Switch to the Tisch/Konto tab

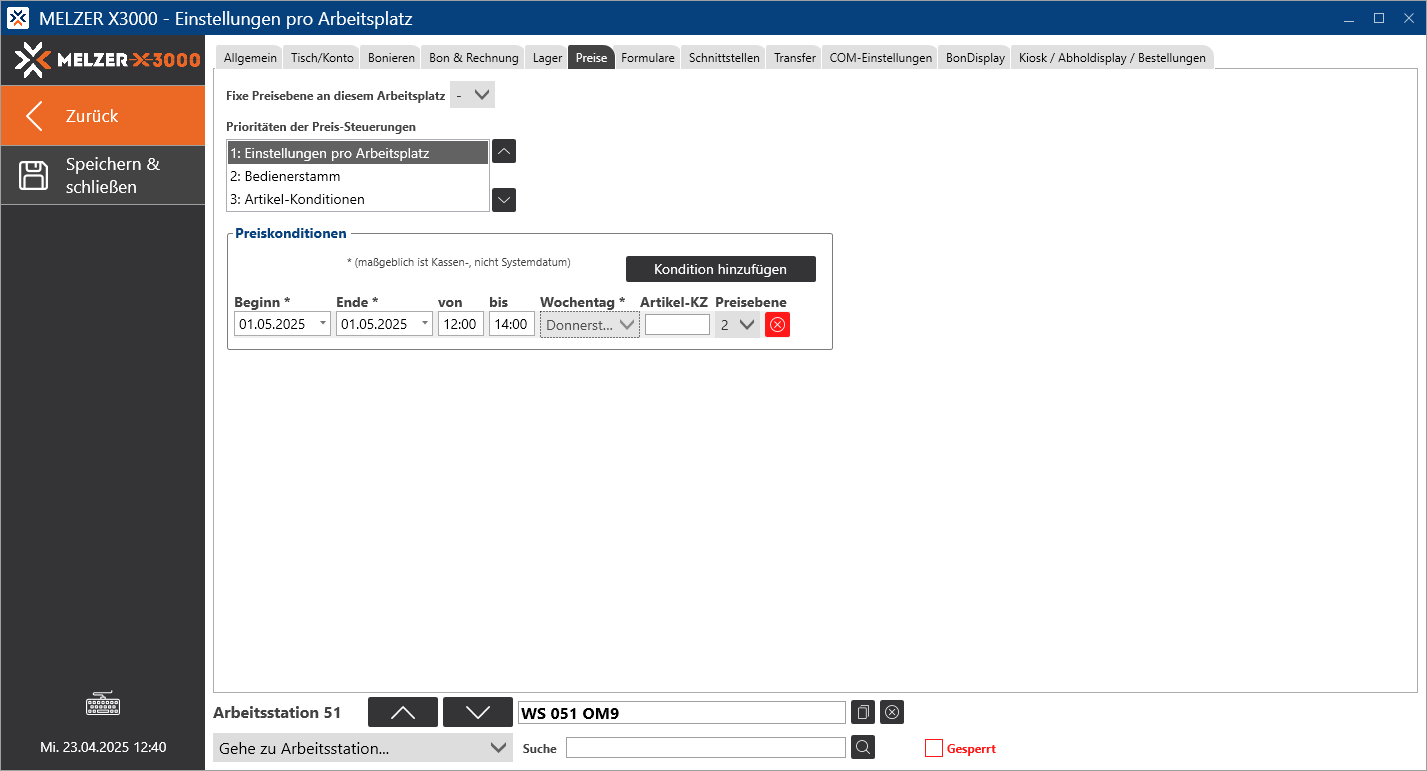(322, 58)
